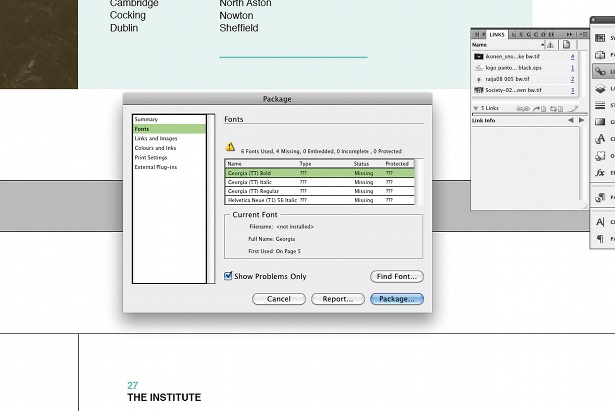Viewport: 615px width, 411px height.
Task: Switch to the LINKS tab
Action: [x=497, y=35]
